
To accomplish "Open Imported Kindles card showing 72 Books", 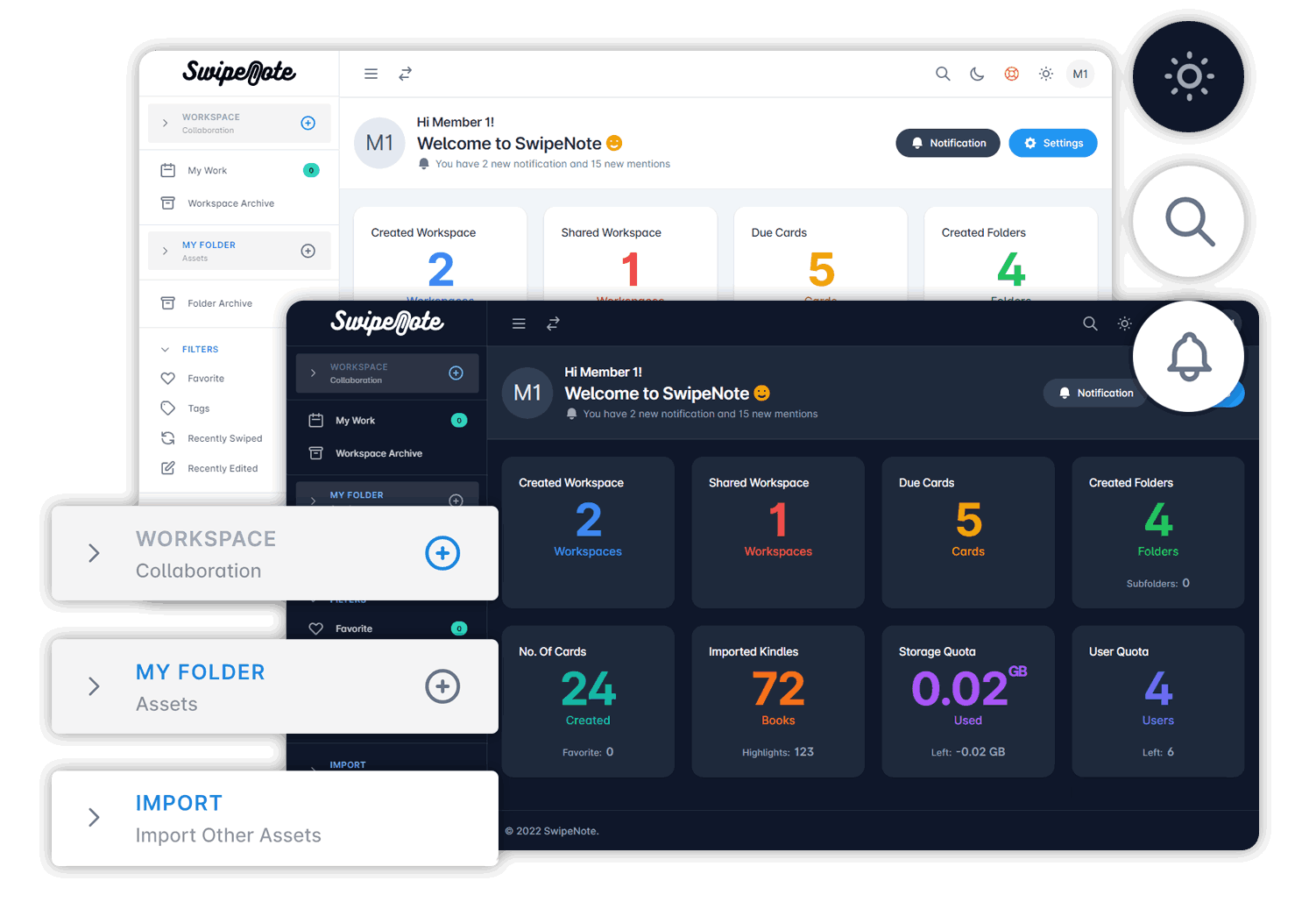I will point(778,701).
